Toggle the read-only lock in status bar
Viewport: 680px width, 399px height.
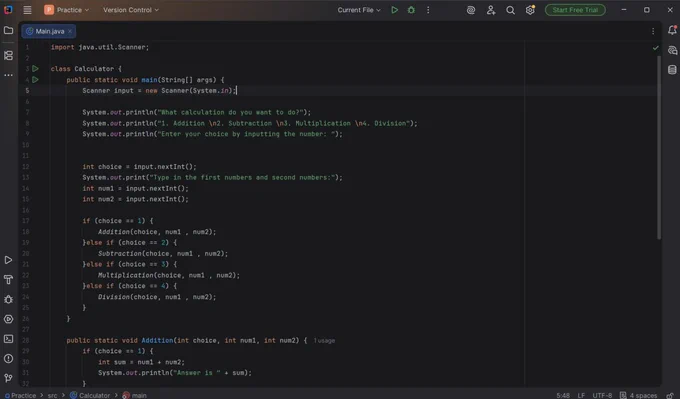670,396
